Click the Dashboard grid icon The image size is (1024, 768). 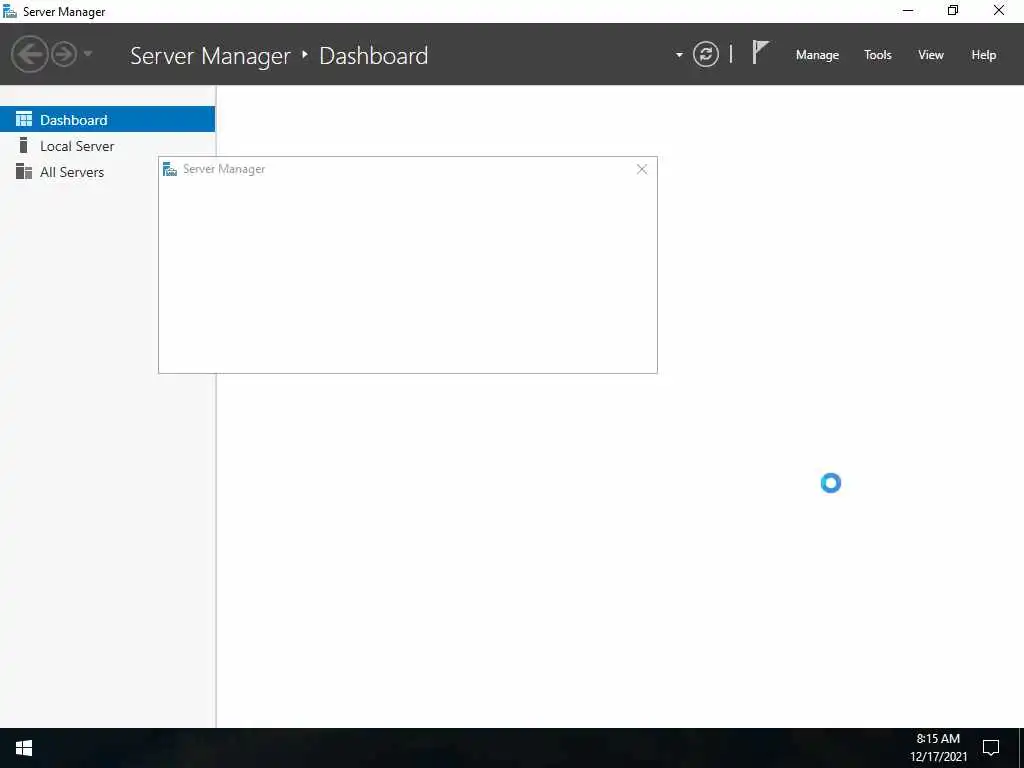[24, 119]
